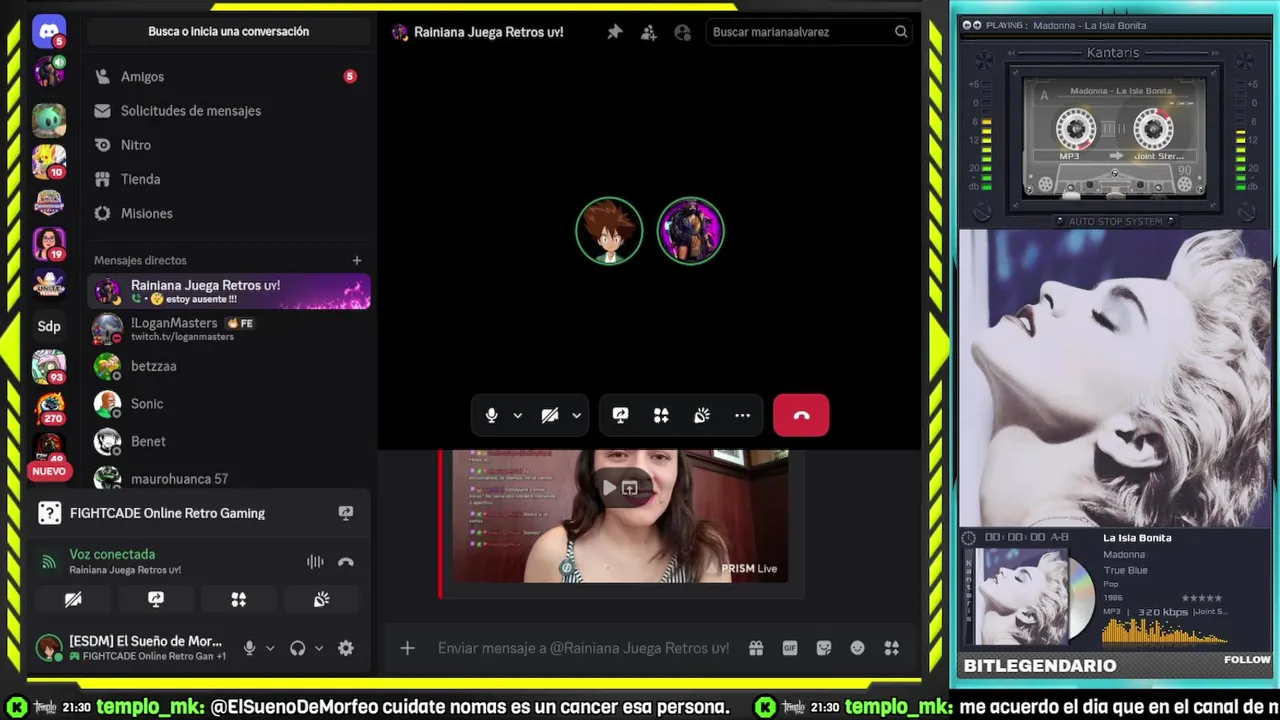Open Nitro page

[x=228, y=145]
